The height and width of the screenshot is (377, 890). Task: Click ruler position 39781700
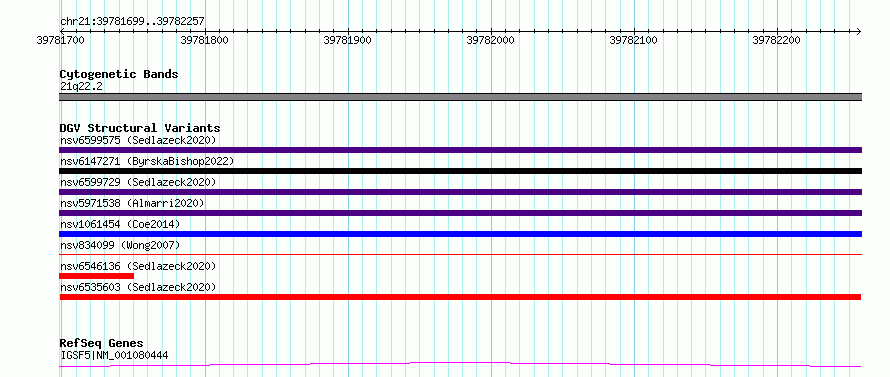61,40
